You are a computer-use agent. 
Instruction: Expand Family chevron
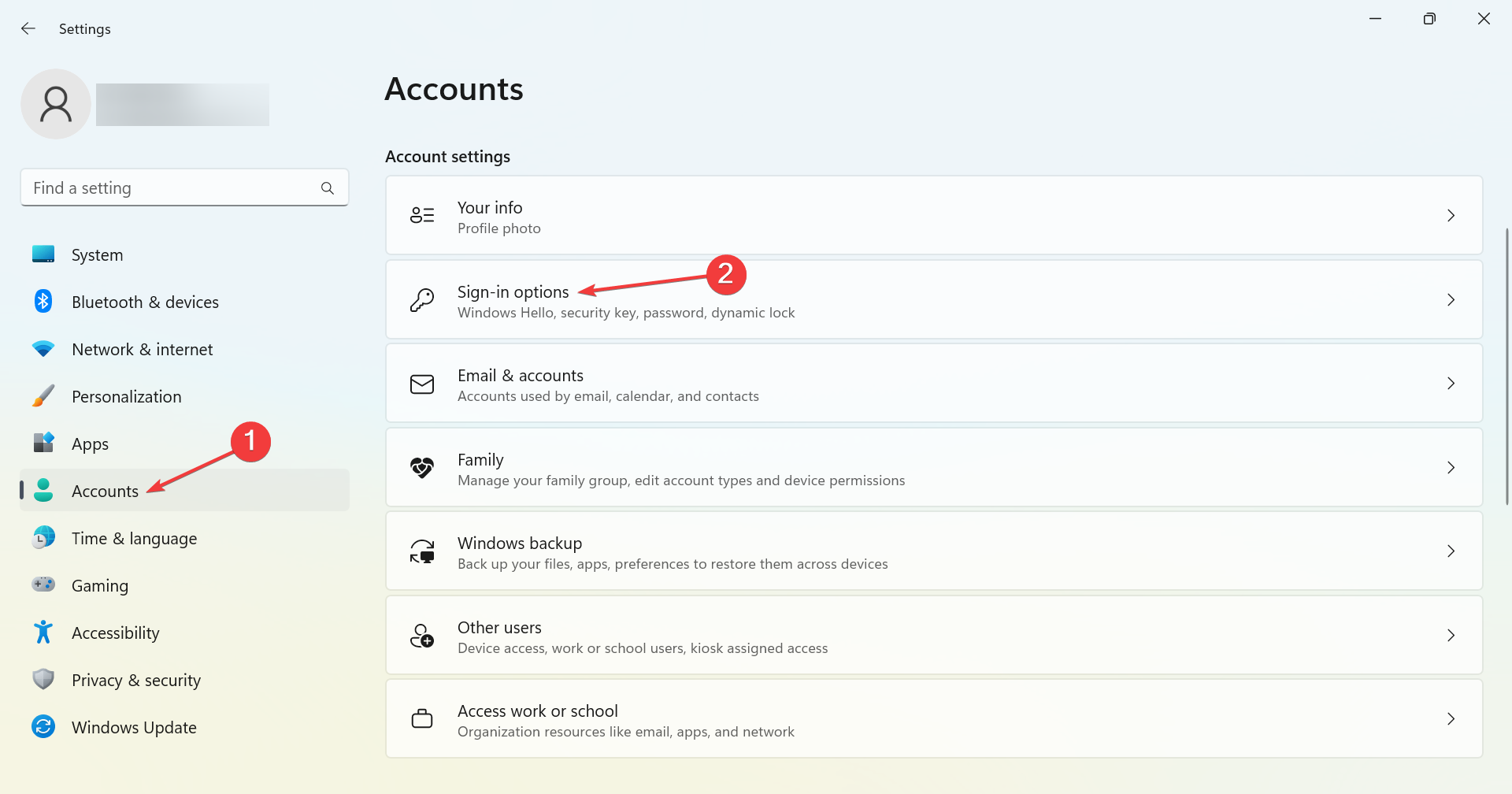1451,467
